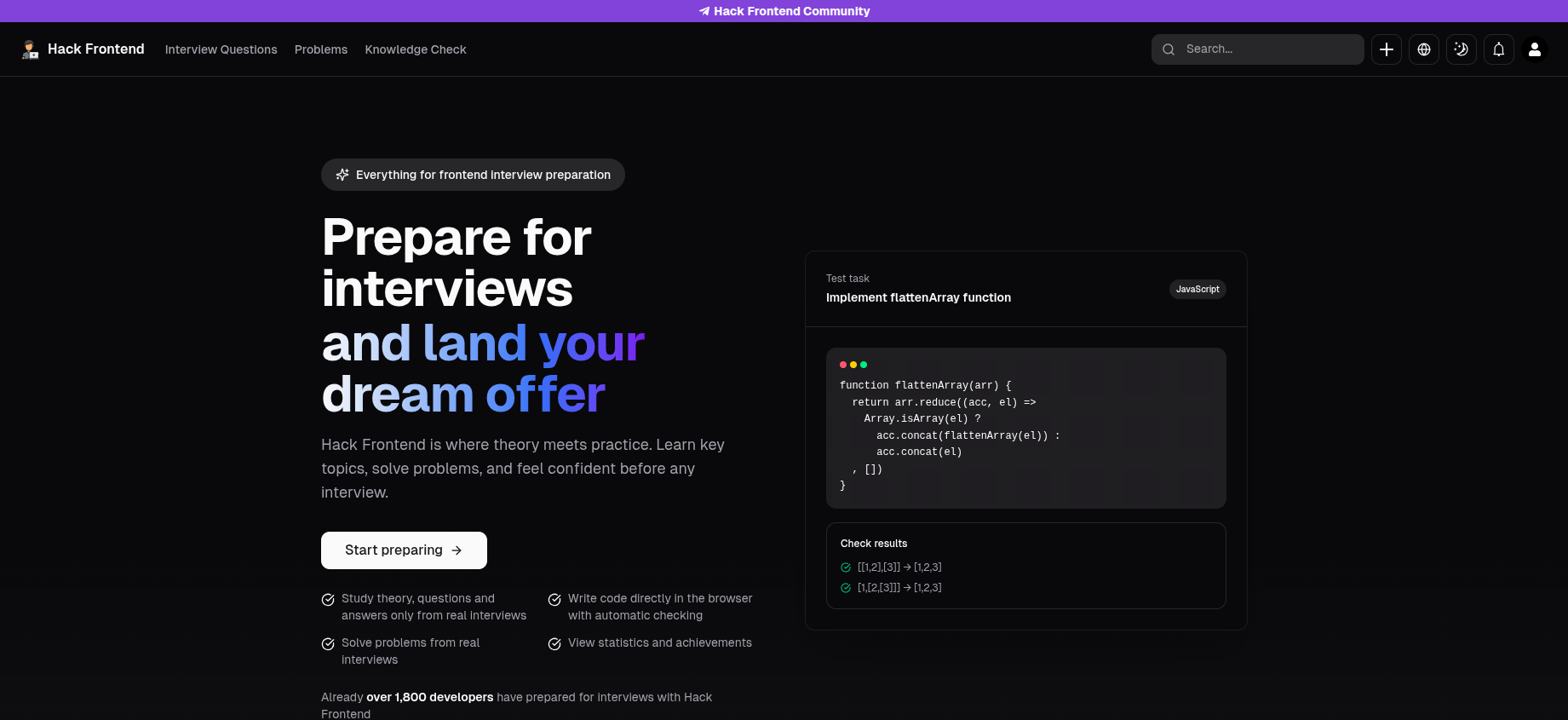Click 'View statistics and achievements' text

click(660, 642)
